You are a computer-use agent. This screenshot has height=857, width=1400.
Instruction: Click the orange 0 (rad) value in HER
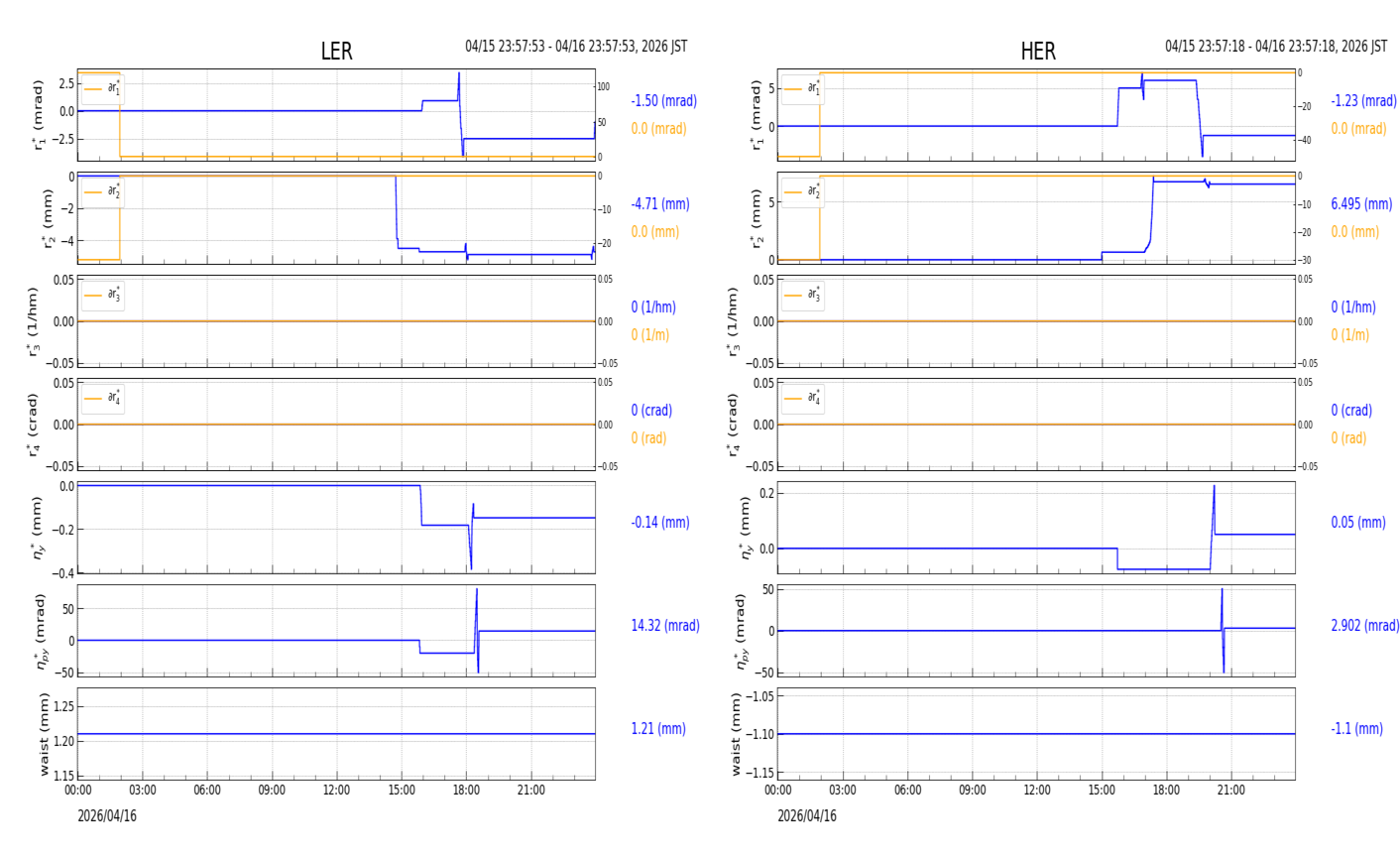(x=1348, y=438)
